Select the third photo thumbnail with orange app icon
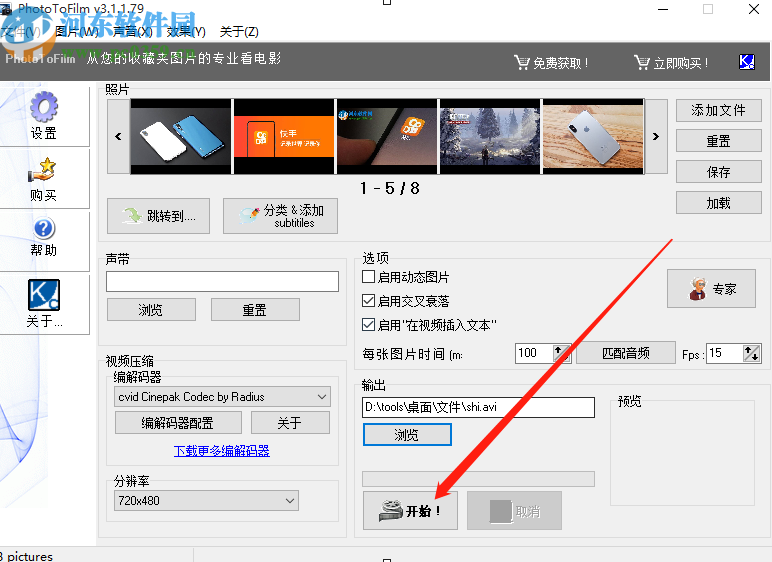 [x=387, y=136]
